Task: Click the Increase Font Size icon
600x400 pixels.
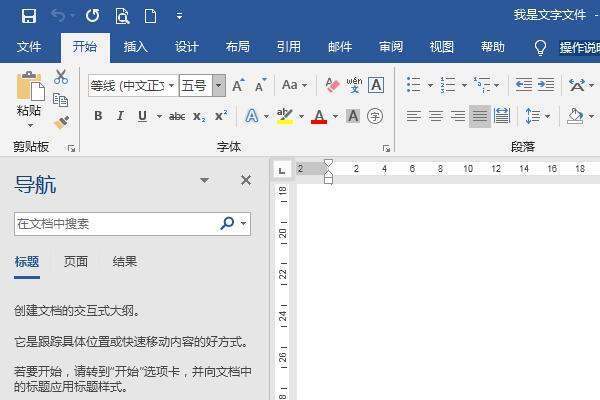Action: (238, 85)
